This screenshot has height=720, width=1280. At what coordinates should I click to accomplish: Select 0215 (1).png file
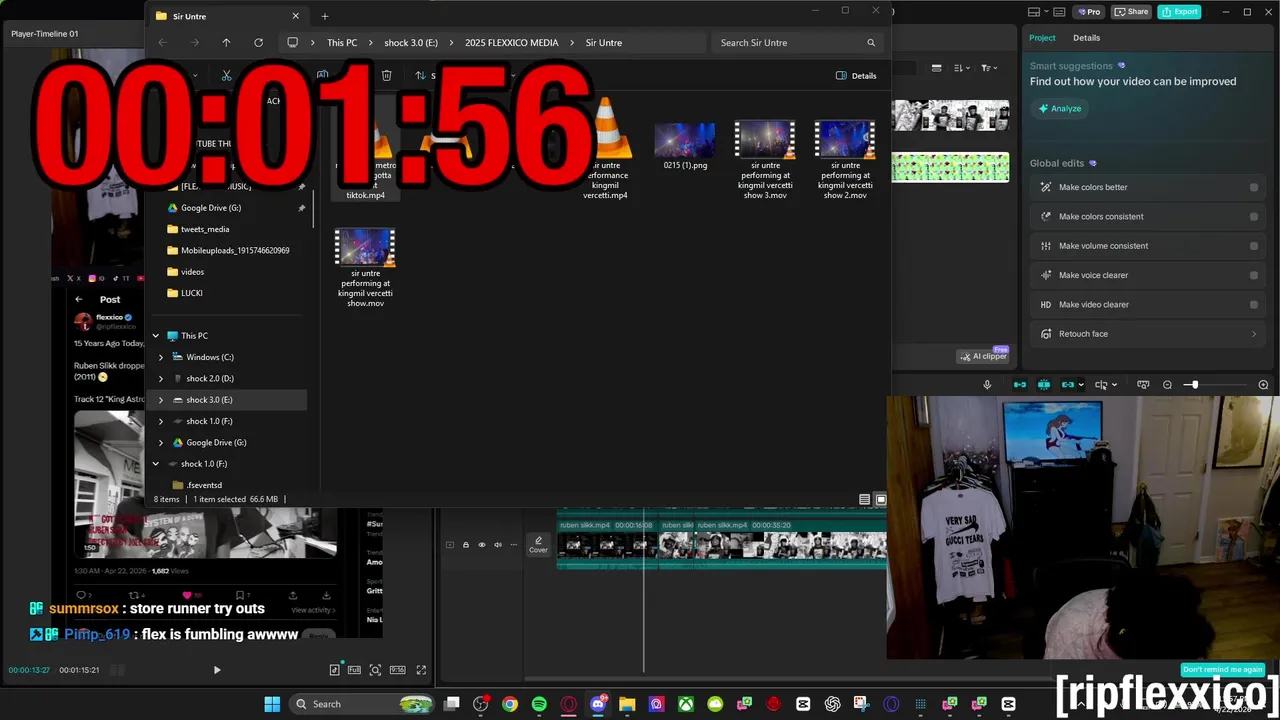click(685, 147)
